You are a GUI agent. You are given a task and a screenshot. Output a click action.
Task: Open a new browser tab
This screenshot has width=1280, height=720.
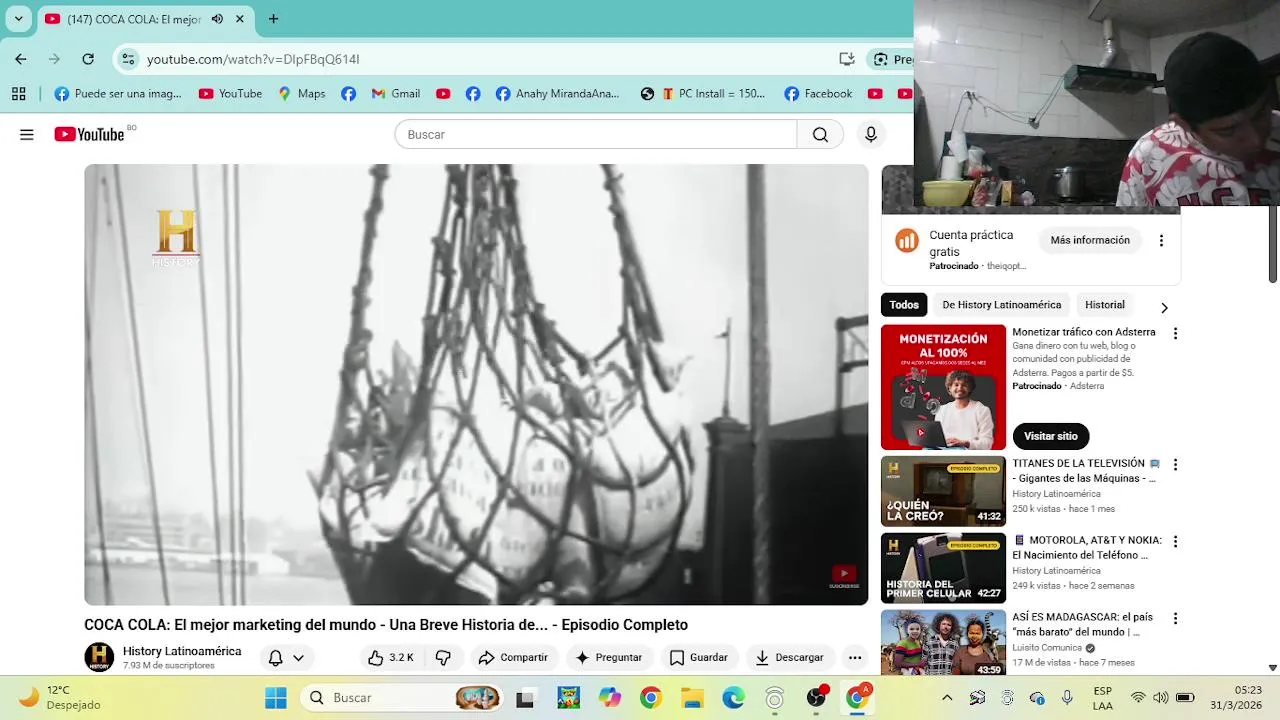[x=273, y=19]
